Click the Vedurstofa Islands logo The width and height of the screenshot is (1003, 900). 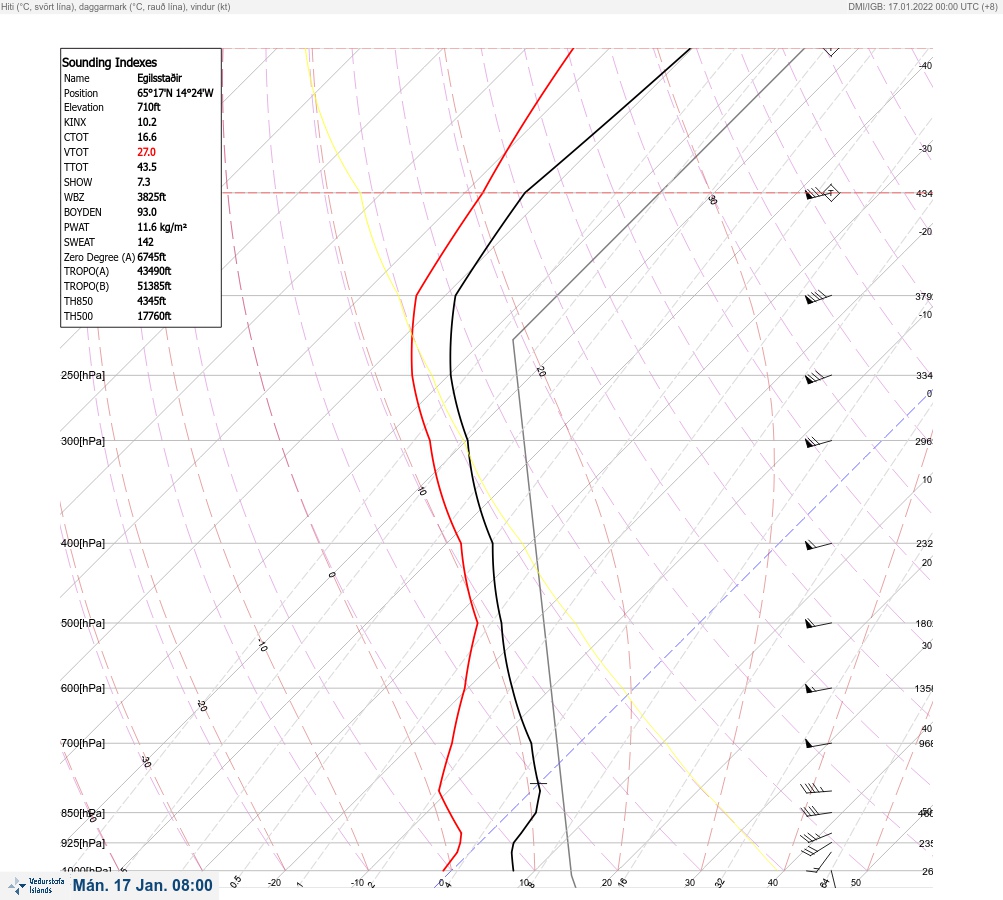pyautogui.click(x=36, y=885)
